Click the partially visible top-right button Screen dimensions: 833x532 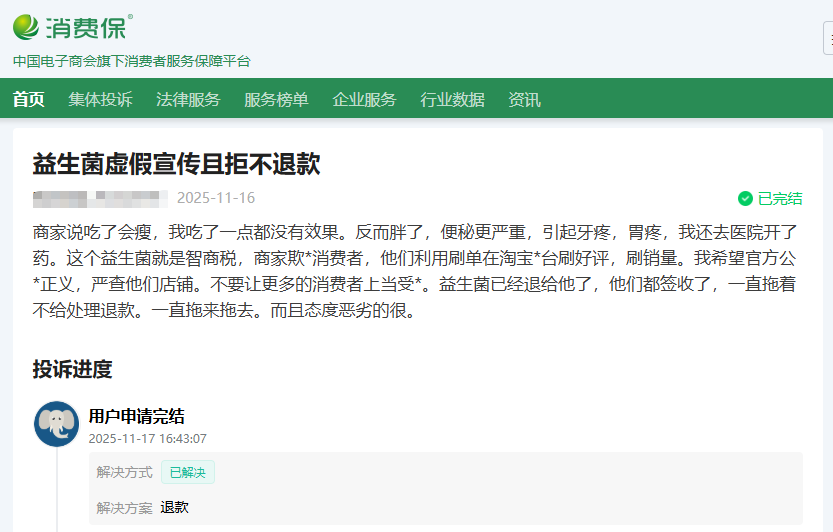[x=827, y=38]
